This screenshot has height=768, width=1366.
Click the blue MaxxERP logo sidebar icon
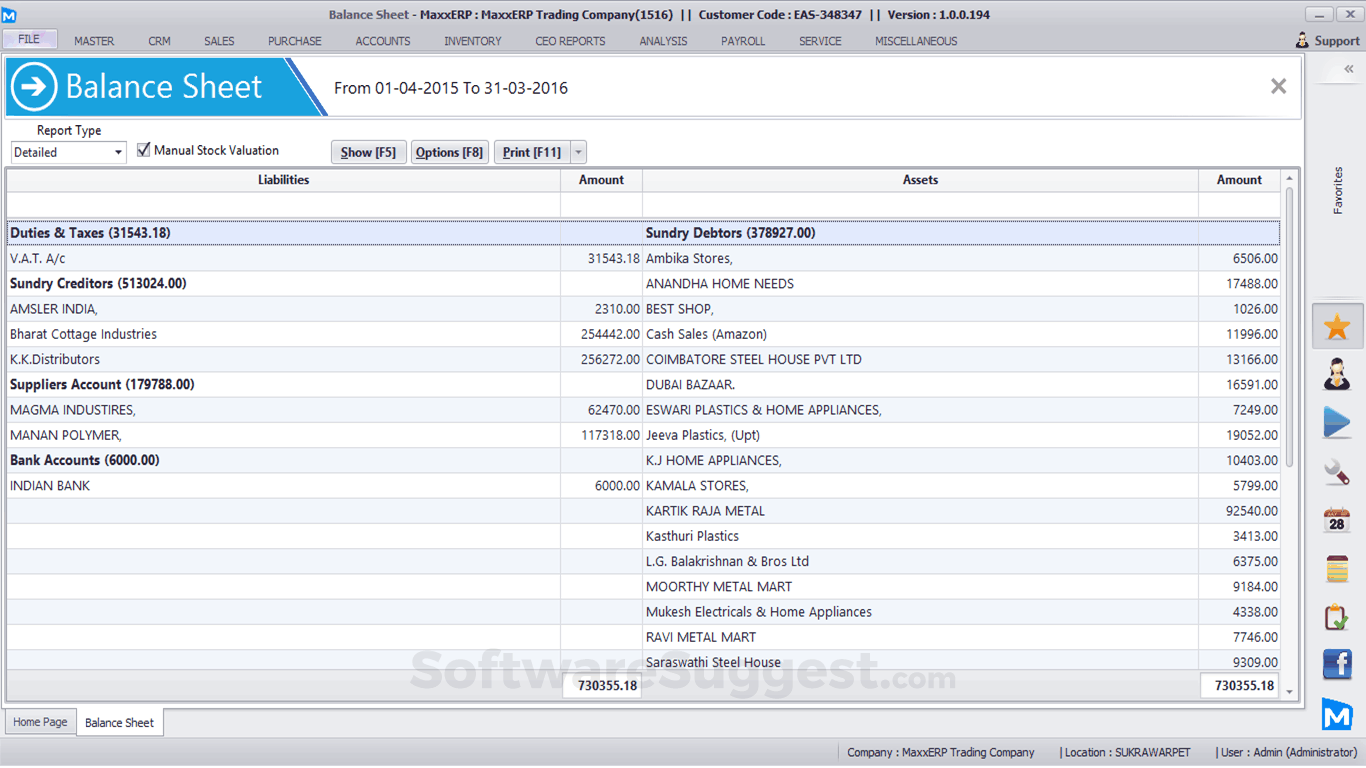click(1337, 713)
